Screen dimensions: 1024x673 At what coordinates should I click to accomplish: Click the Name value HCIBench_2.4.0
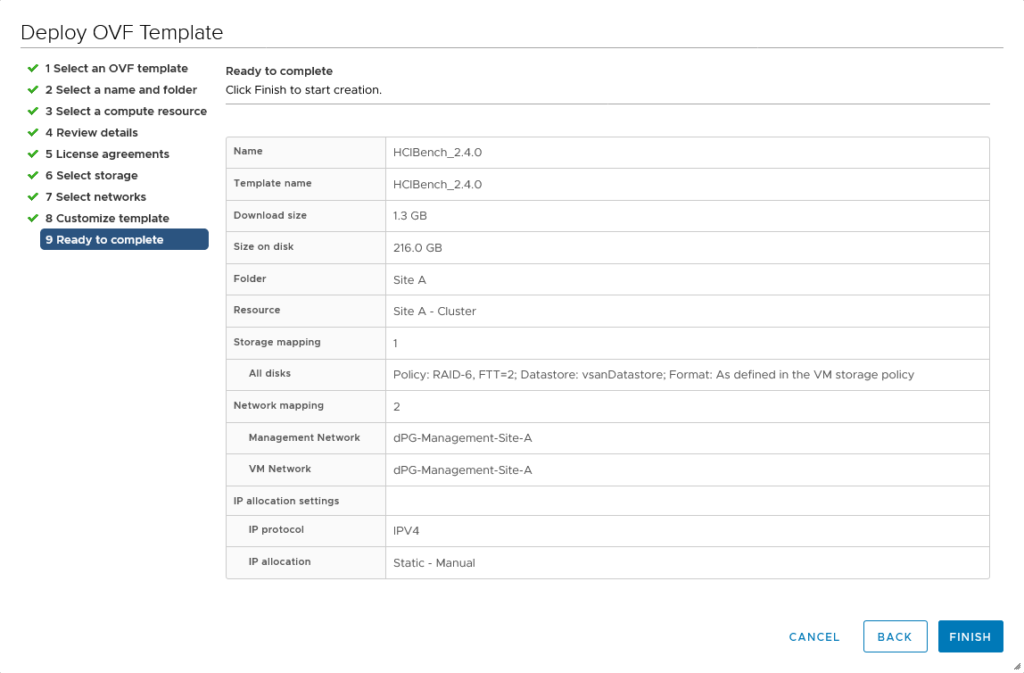(x=437, y=152)
